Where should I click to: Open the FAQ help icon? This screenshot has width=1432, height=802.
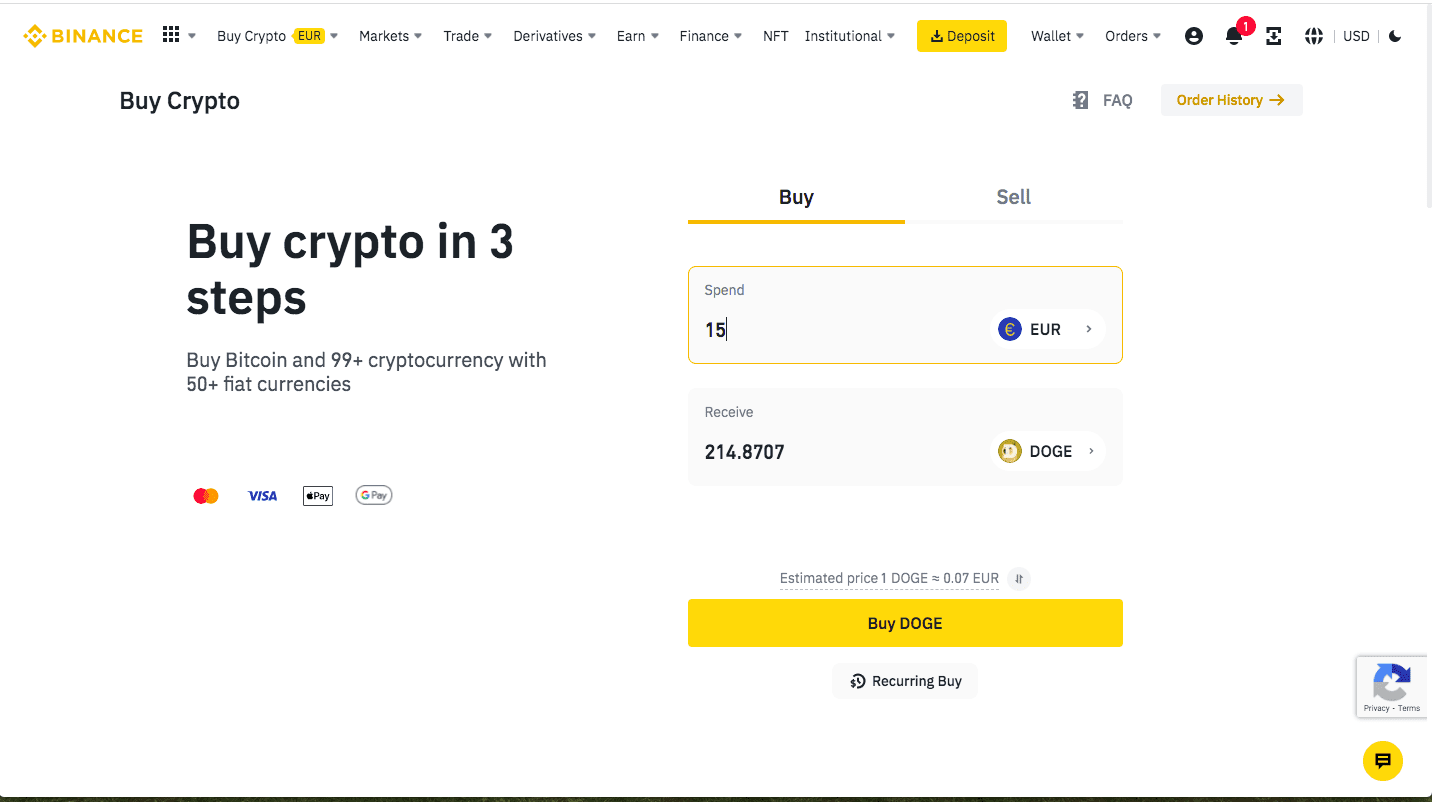[1080, 100]
